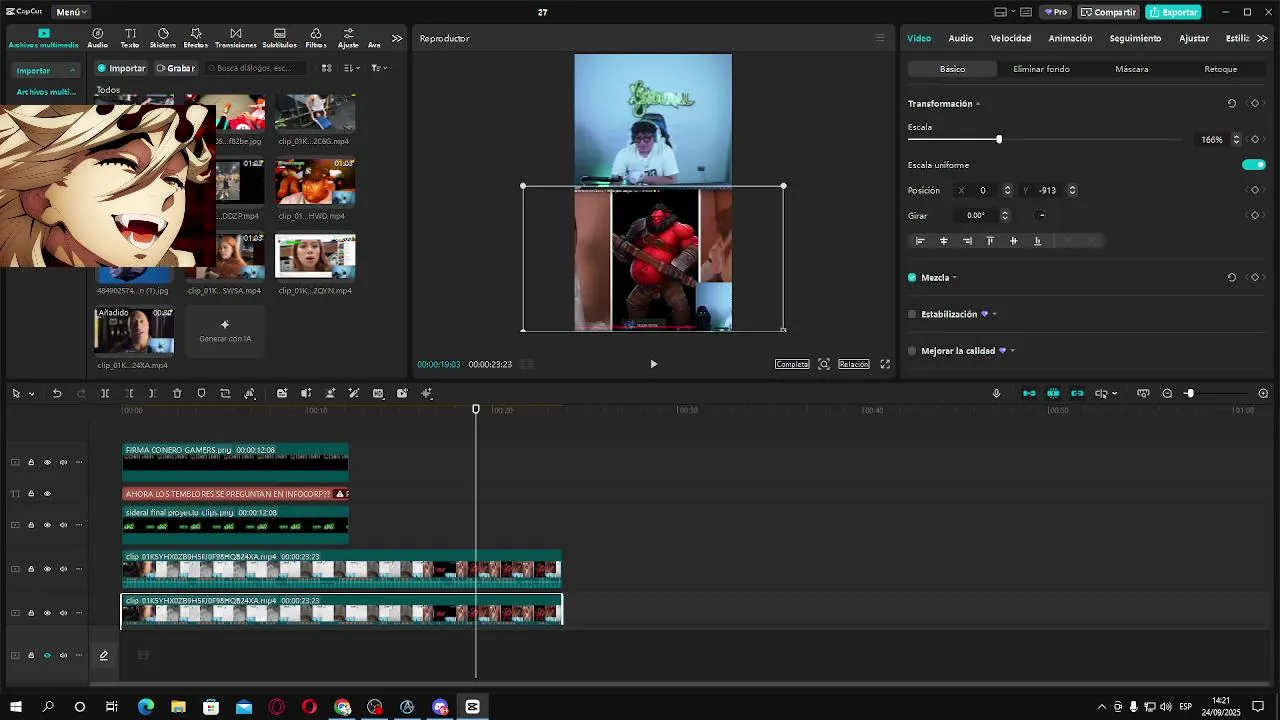Switch to Velocidad properties tab

pos(1011,38)
